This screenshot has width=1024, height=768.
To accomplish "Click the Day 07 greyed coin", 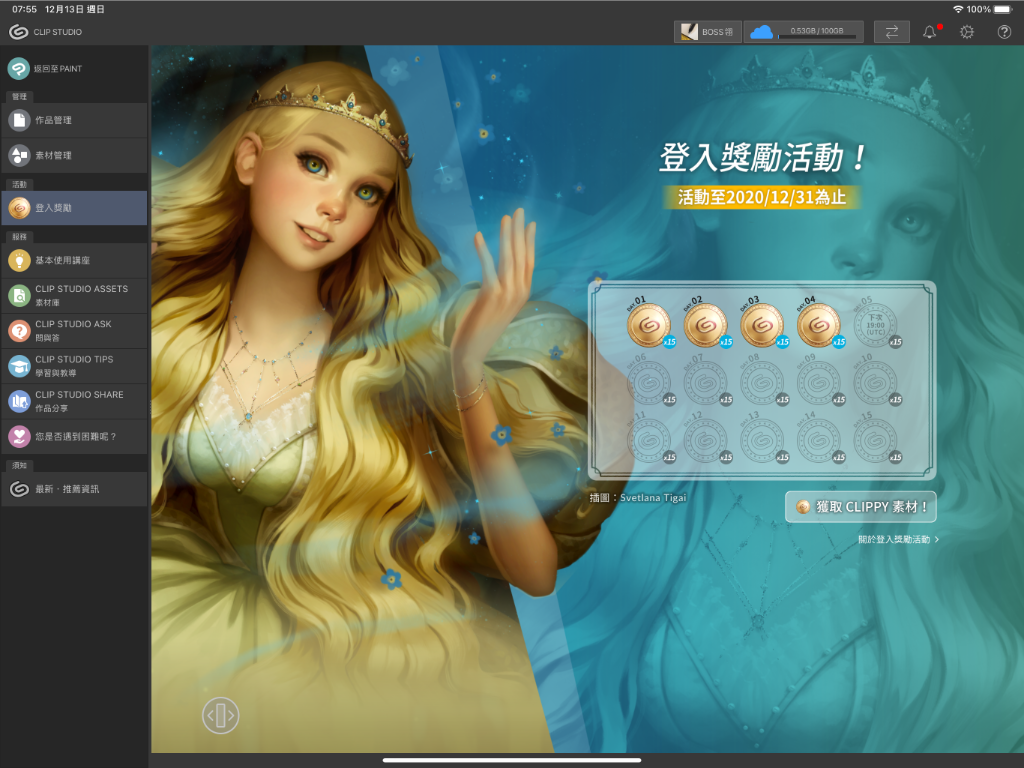I will [705, 383].
